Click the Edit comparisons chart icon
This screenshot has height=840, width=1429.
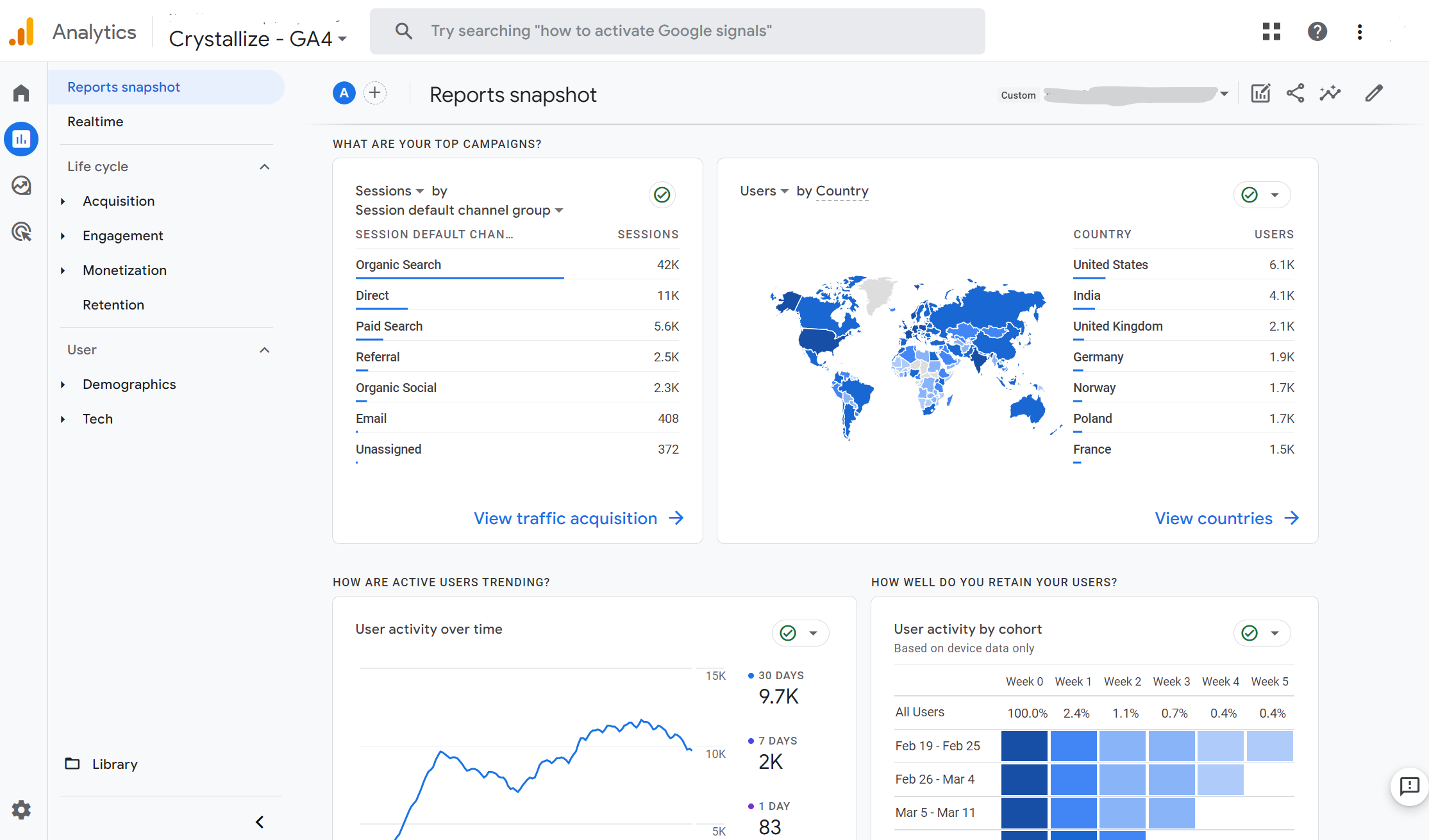pos(1260,94)
